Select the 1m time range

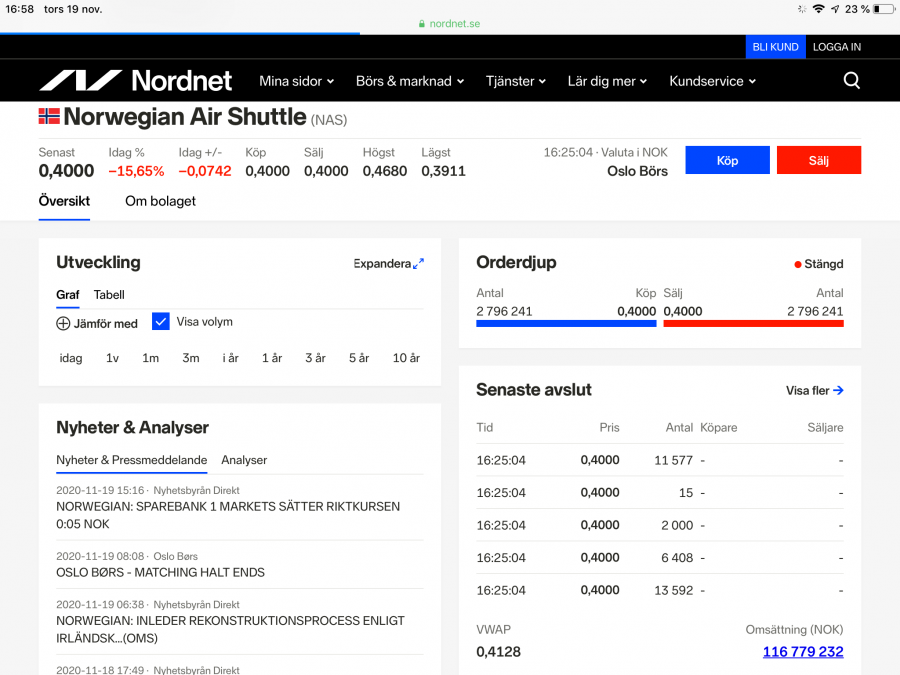(150, 358)
